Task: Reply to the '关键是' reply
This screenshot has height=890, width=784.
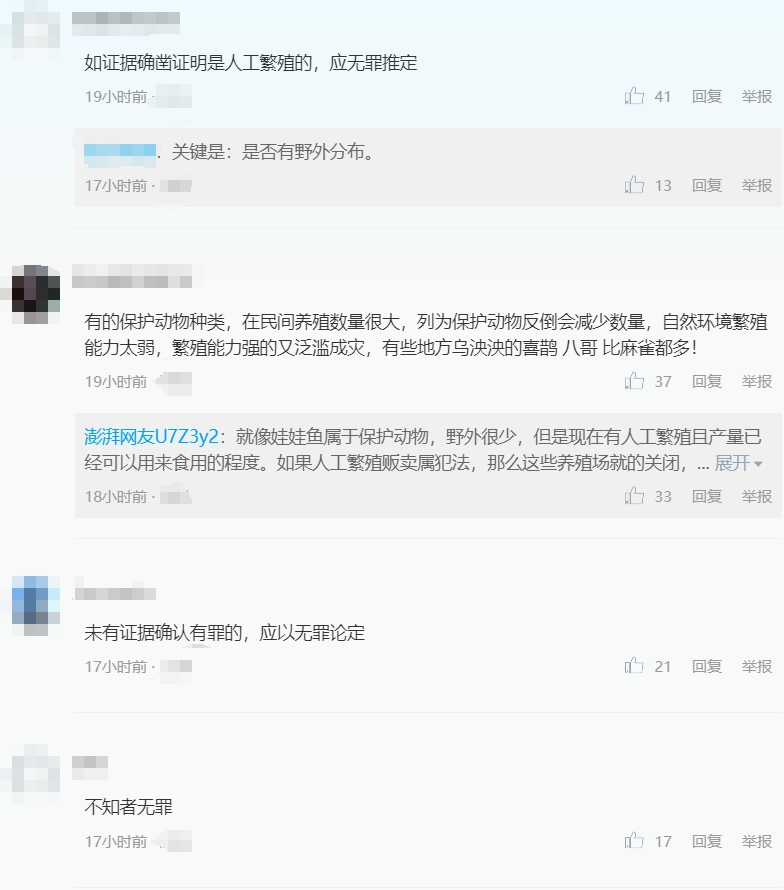Action: pos(707,186)
